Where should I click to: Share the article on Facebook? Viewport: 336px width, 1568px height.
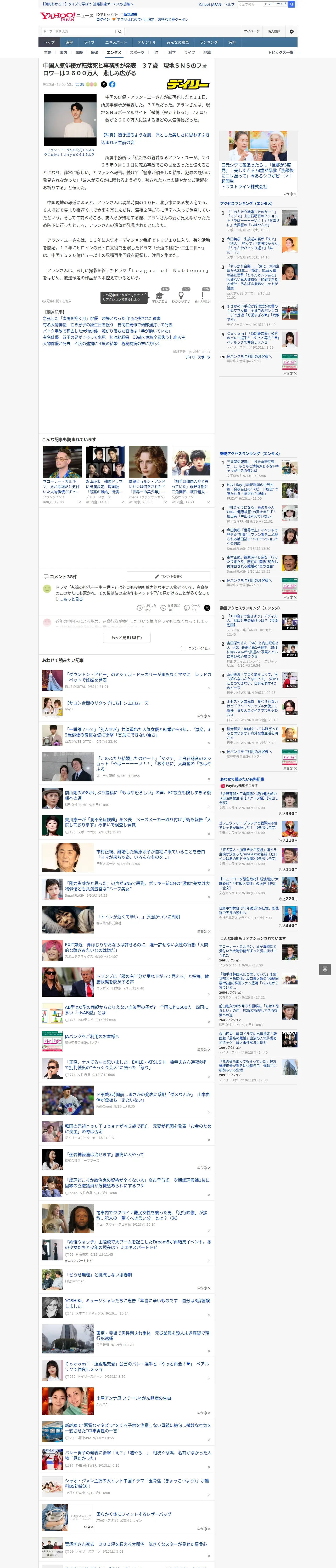112,85
